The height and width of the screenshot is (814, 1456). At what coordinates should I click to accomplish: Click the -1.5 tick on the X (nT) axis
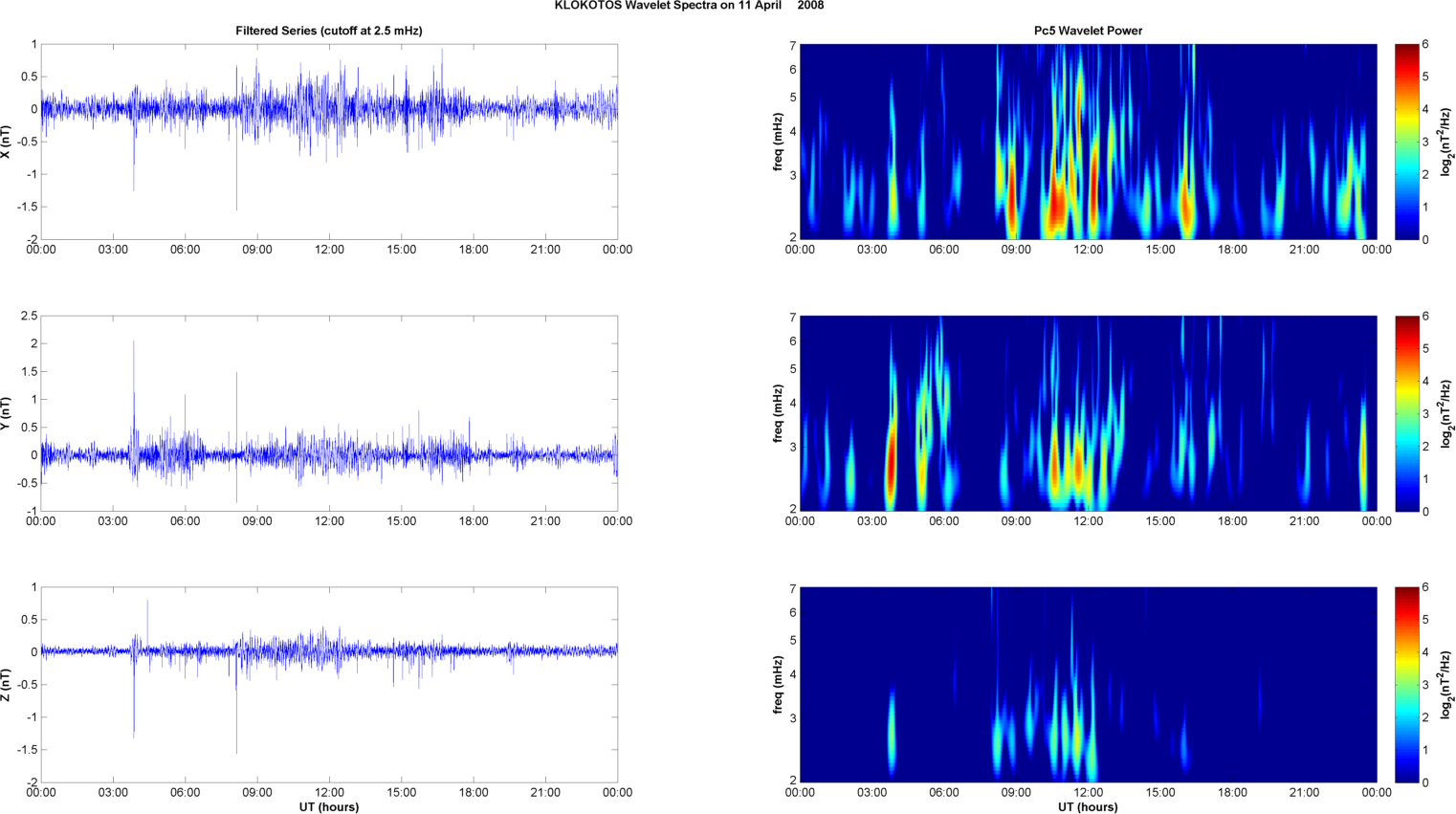coord(27,207)
